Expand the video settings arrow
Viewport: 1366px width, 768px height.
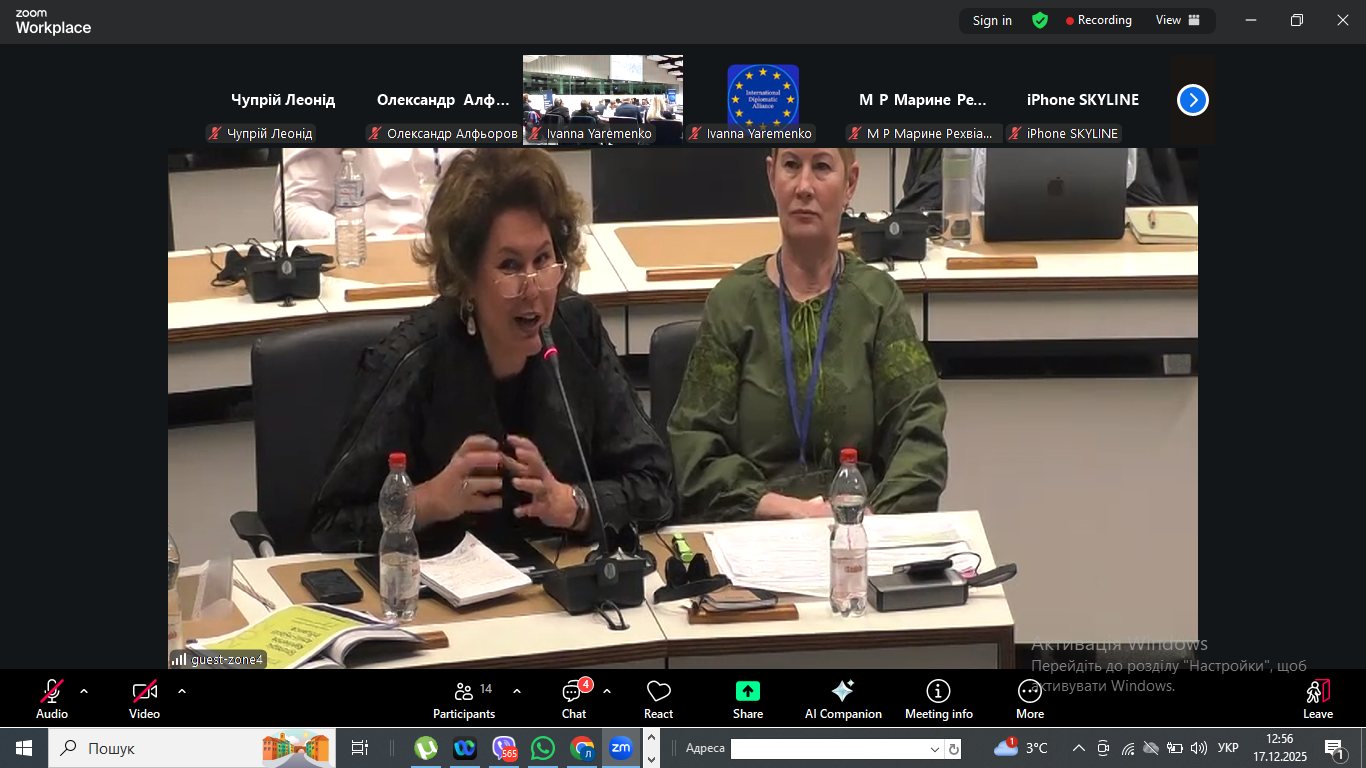182,691
